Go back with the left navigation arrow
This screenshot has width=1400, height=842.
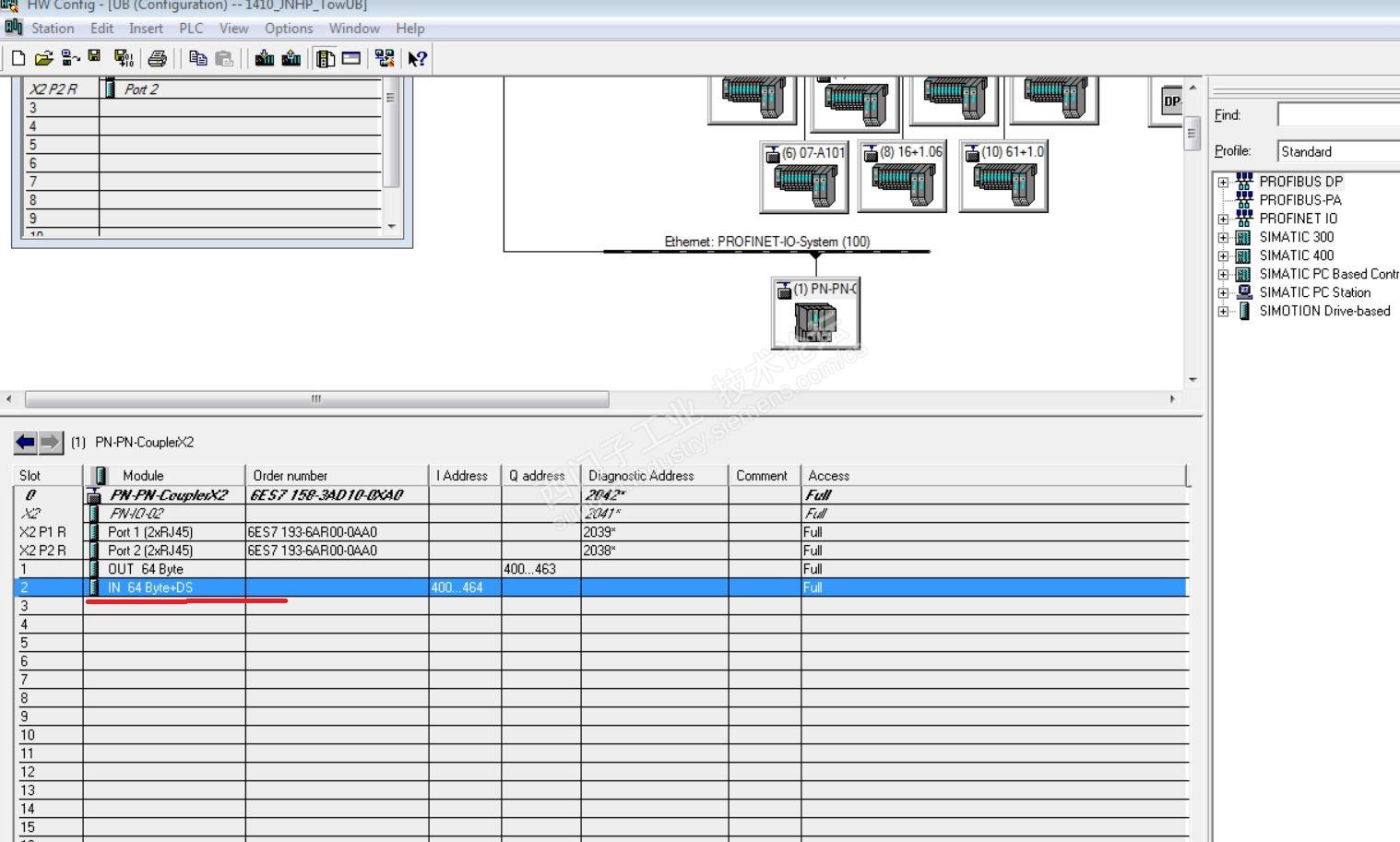click(25, 443)
